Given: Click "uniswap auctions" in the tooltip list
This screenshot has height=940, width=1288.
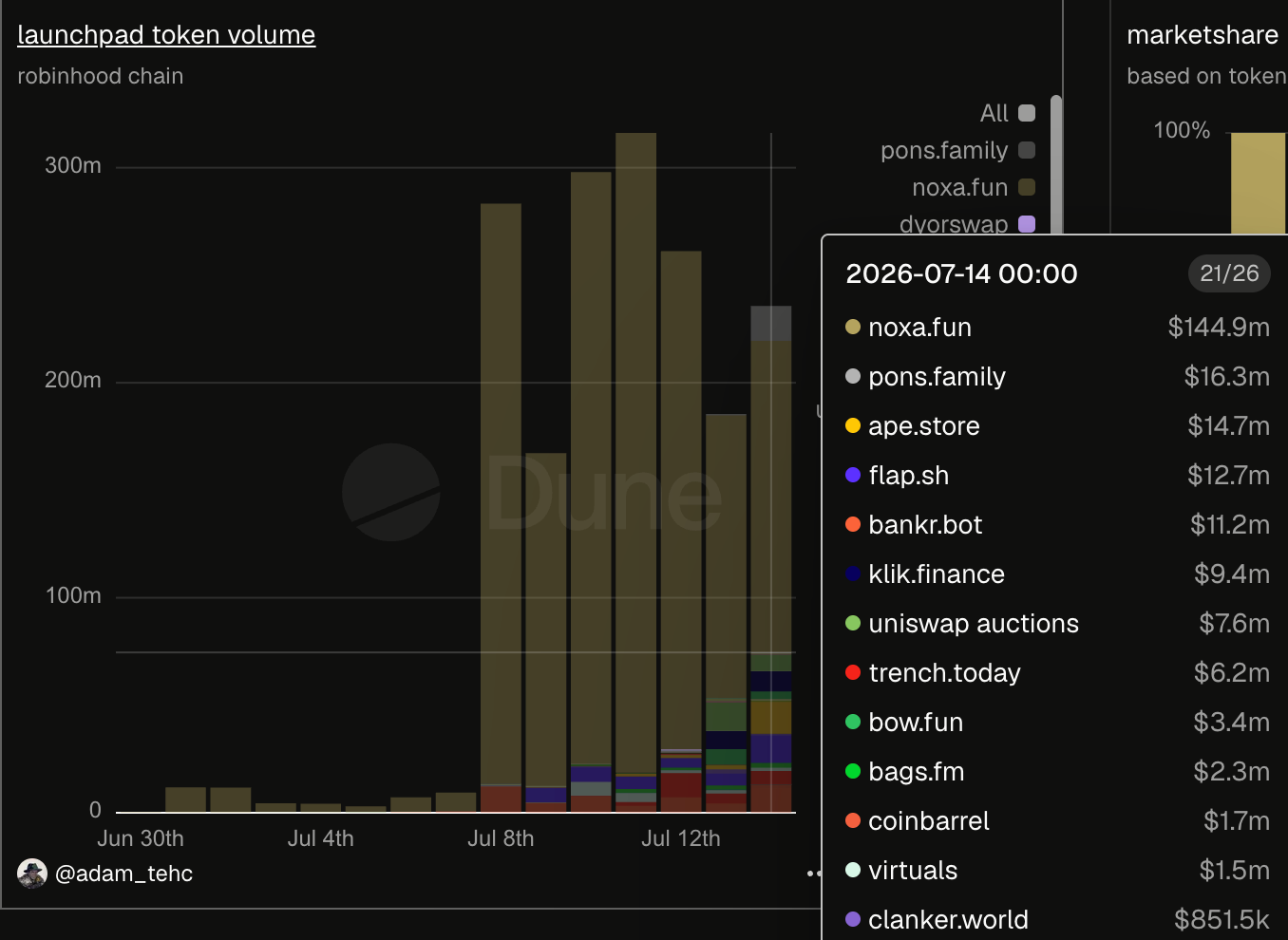Looking at the screenshot, I should pos(974,624).
